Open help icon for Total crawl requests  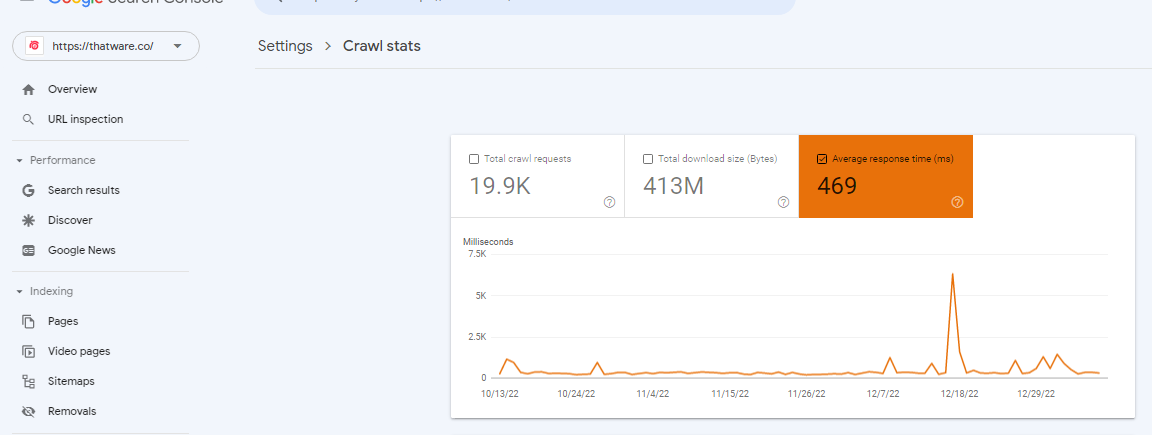click(609, 202)
